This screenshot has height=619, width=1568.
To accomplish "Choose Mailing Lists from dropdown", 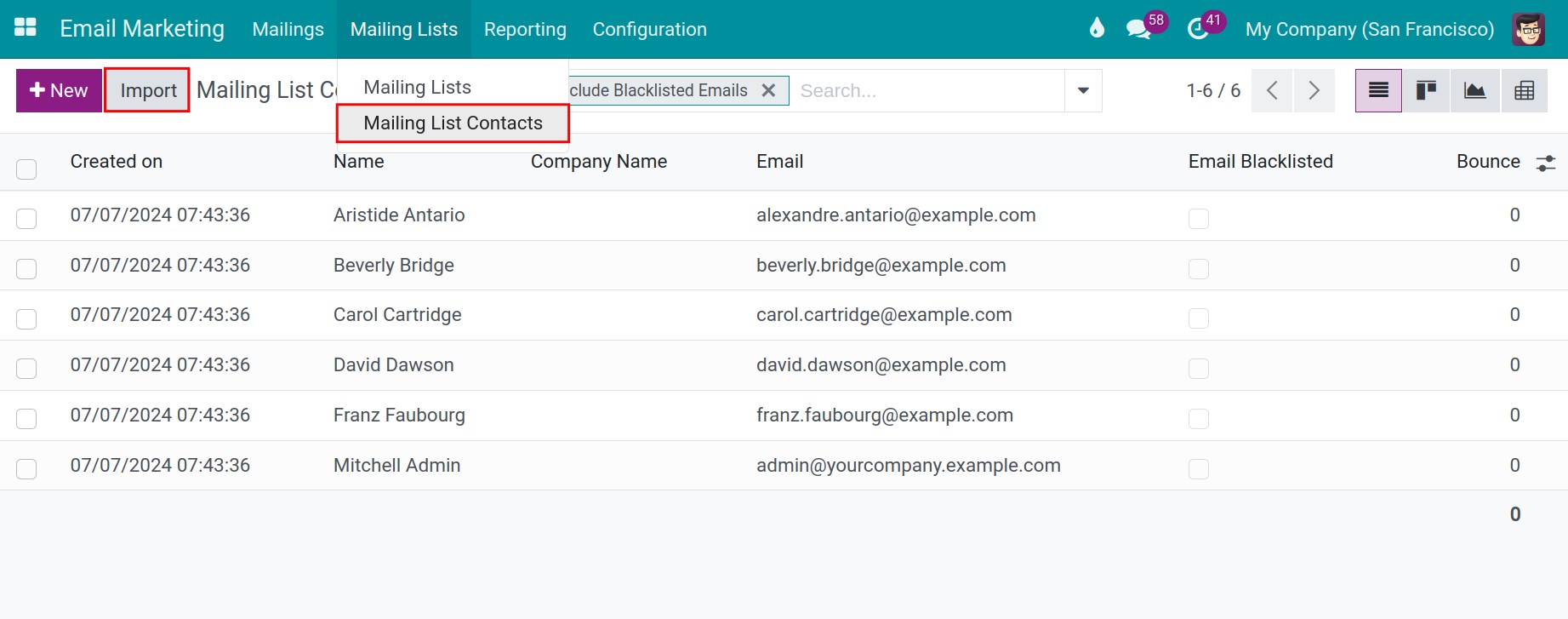I will (x=417, y=87).
